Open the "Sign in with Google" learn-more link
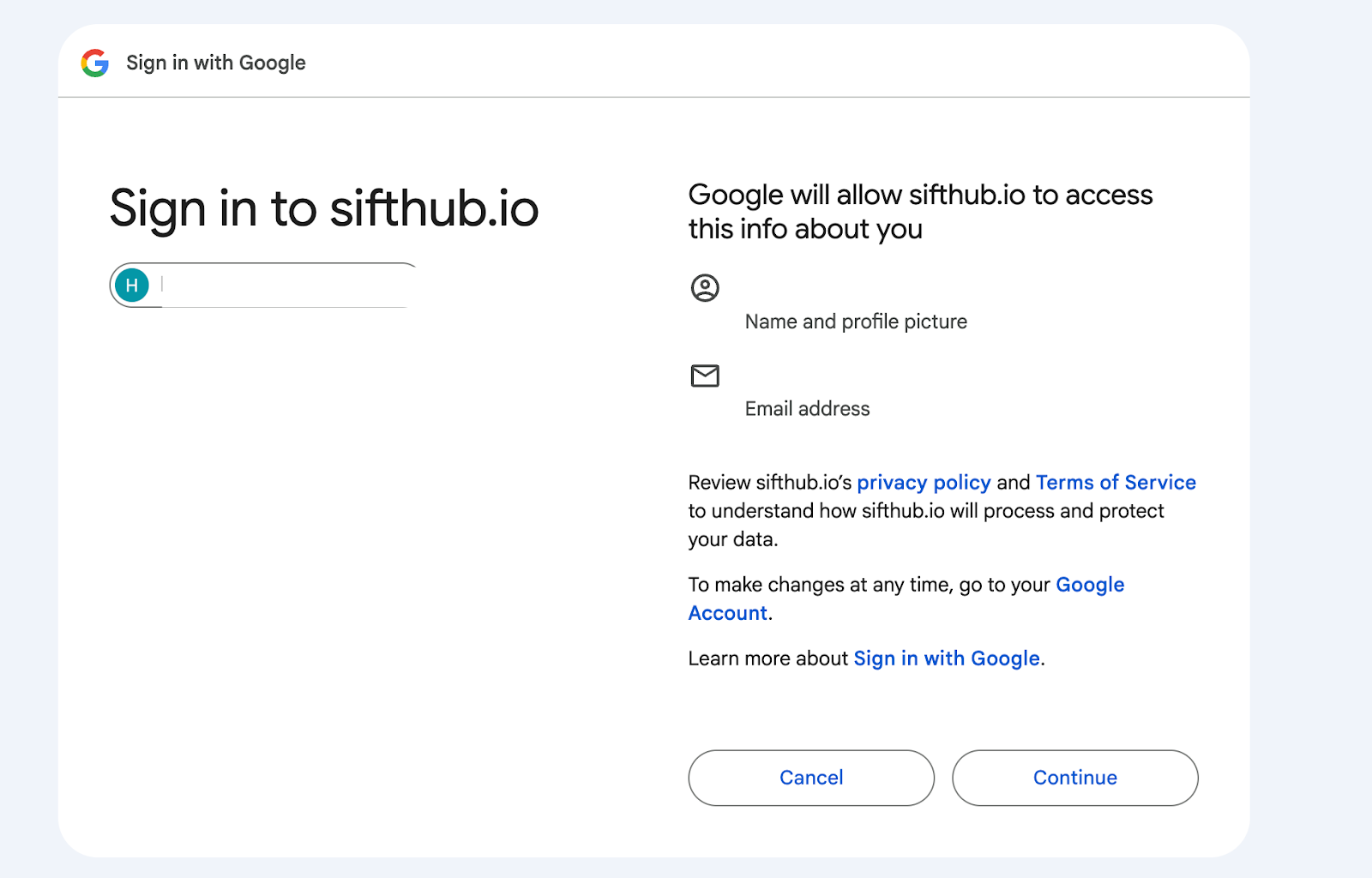Screen dimensions: 1372x878 point(947,658)
